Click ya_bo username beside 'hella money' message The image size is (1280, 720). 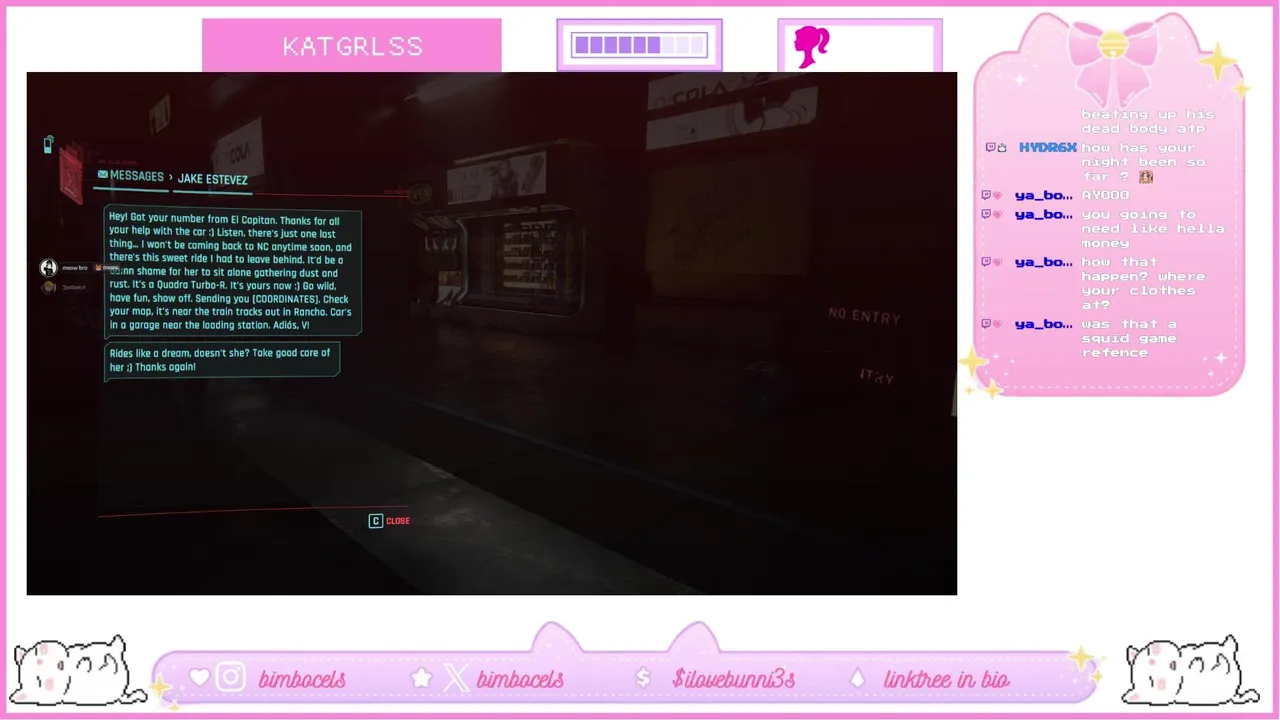point(1043,214)
